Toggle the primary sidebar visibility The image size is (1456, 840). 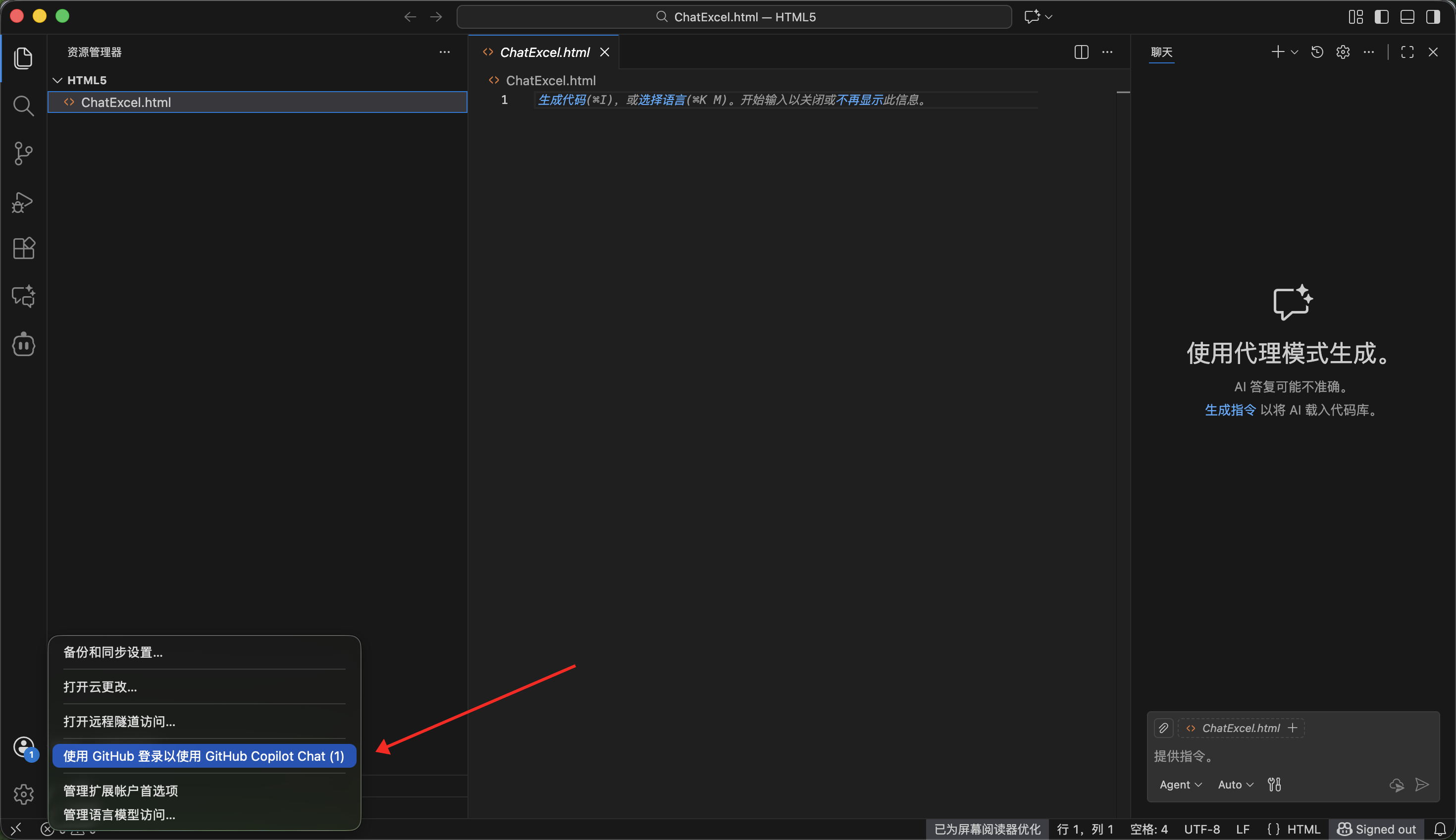pyautogui.click(x=1381, y=17)
